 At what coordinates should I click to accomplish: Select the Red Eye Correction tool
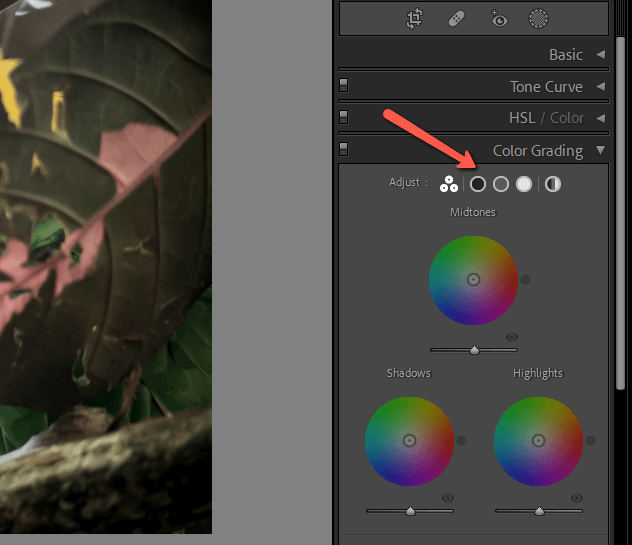(499, 19)
